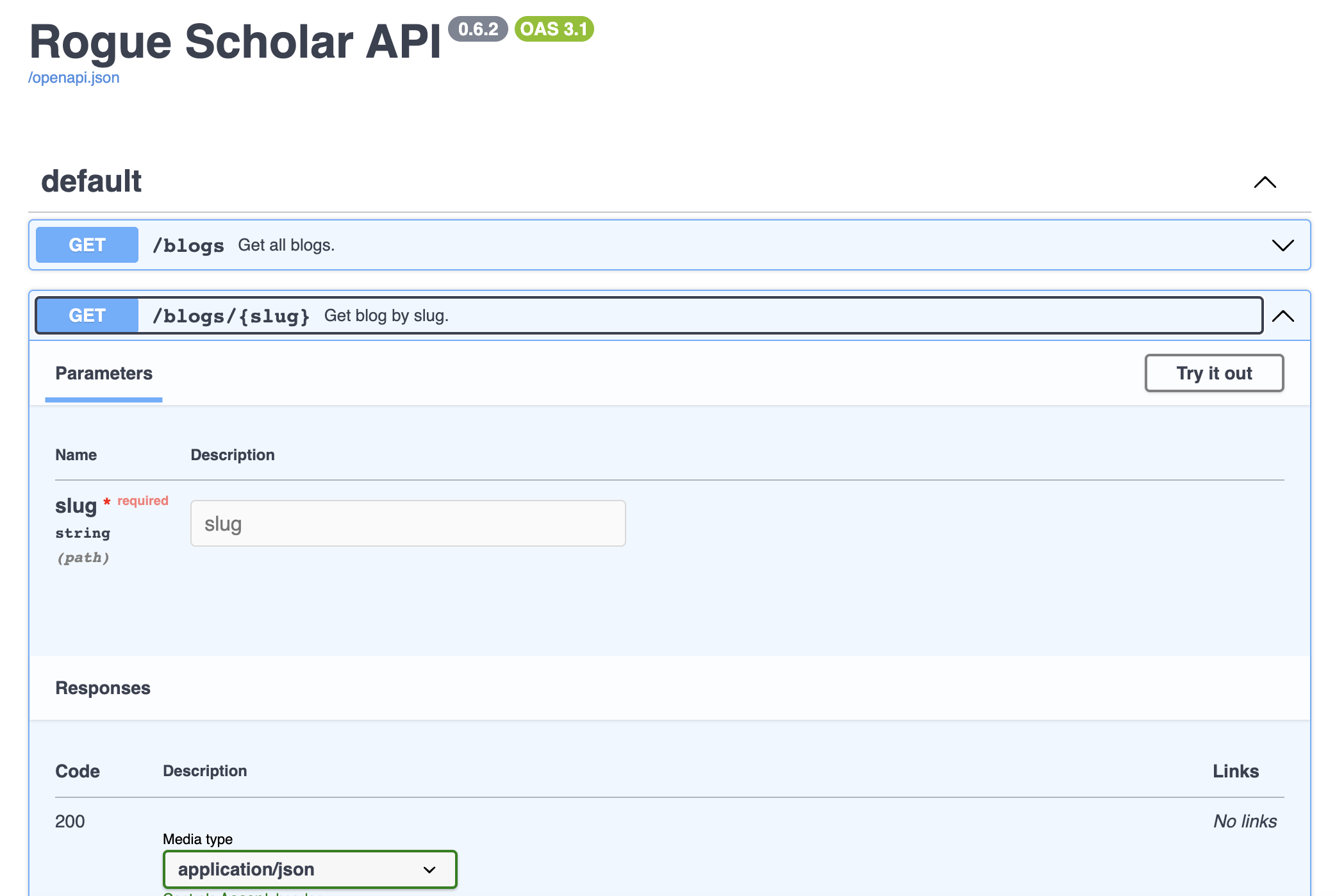Click GET badge of /blogs/{slug} endpoint
The width and height of the screenshot is (1337, 896).
(x=87, y=315)
